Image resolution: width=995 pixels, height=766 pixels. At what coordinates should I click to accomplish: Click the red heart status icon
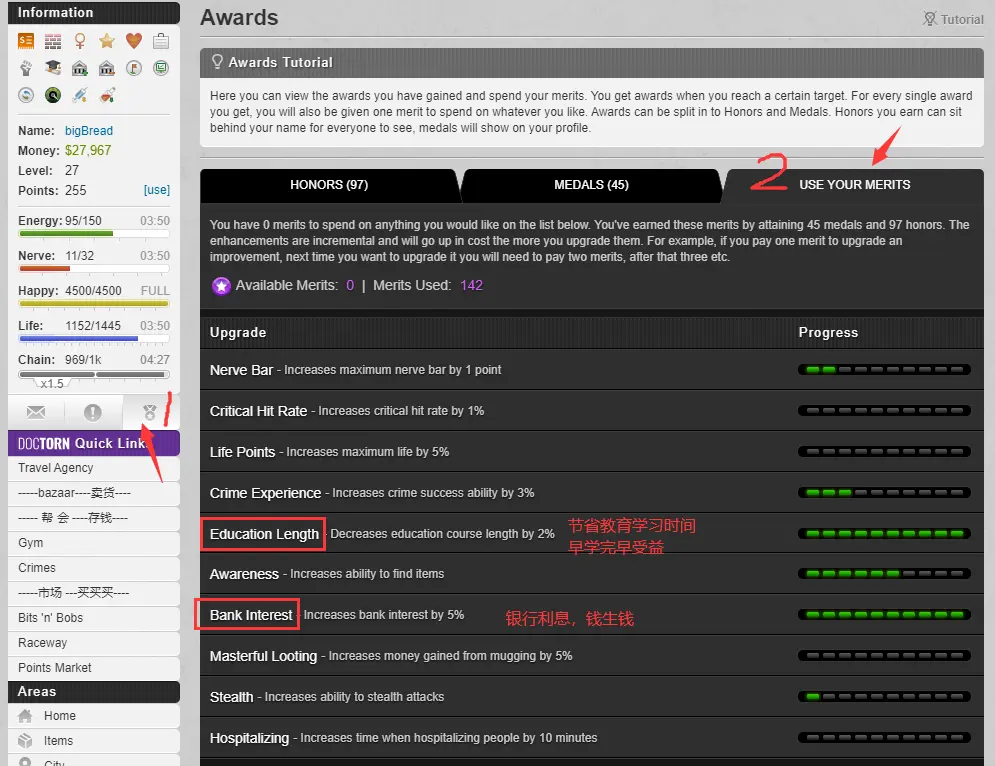tap(133, 41)
